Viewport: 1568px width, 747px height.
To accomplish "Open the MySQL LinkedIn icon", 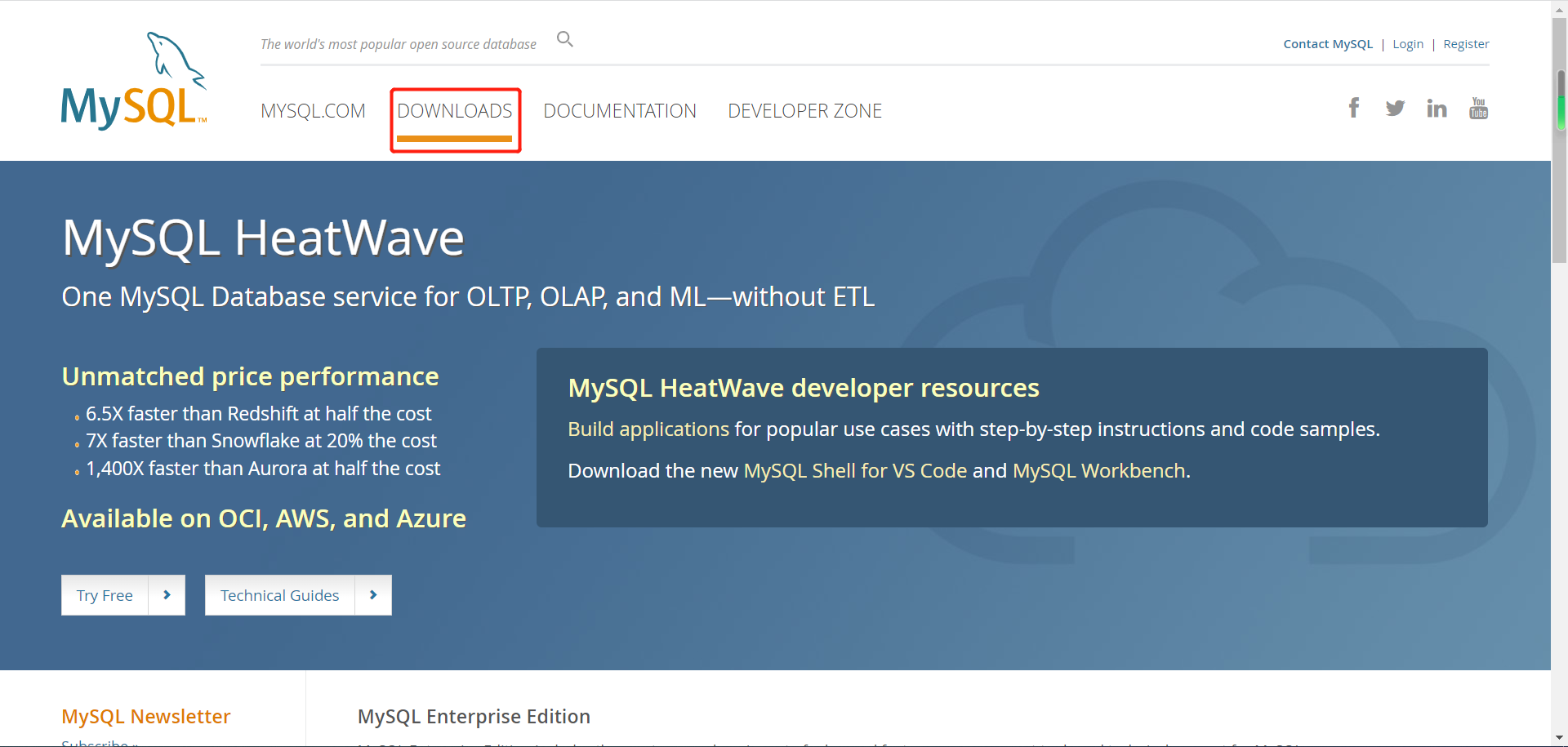I will click(x=1437, y=108).
